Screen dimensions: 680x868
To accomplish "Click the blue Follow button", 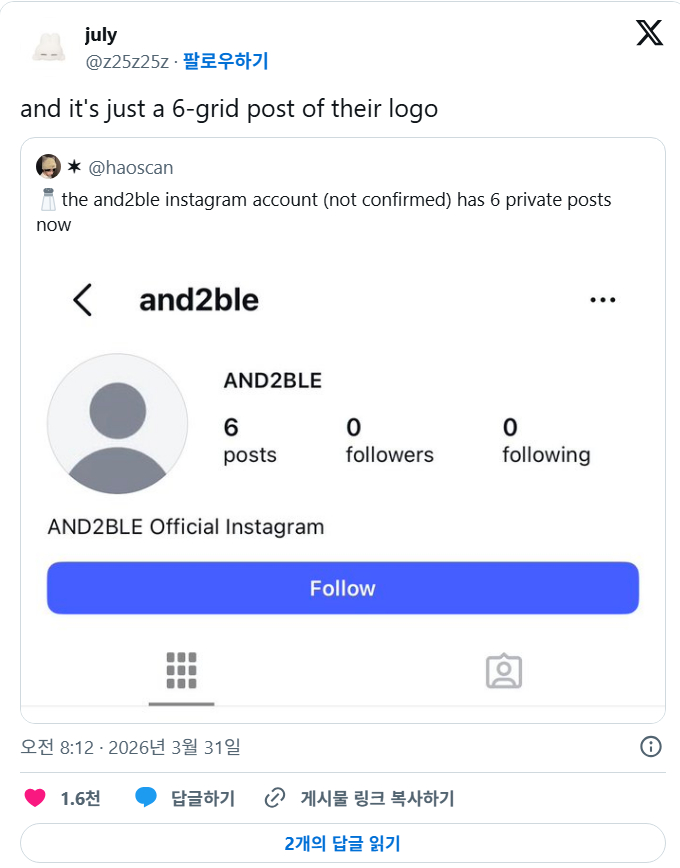I will tap(343, 588).
